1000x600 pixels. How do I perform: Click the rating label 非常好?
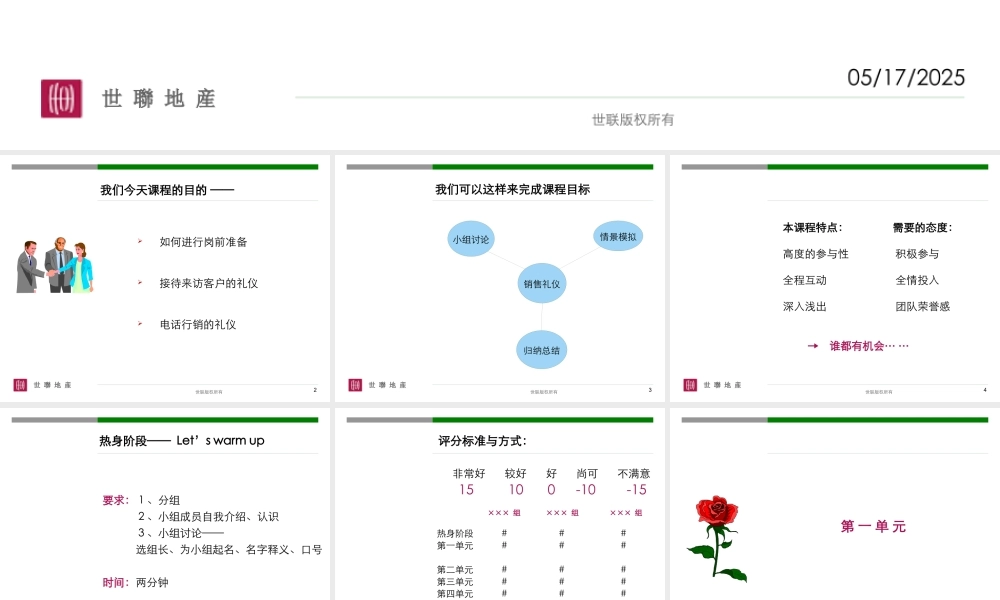coord(469,474)
